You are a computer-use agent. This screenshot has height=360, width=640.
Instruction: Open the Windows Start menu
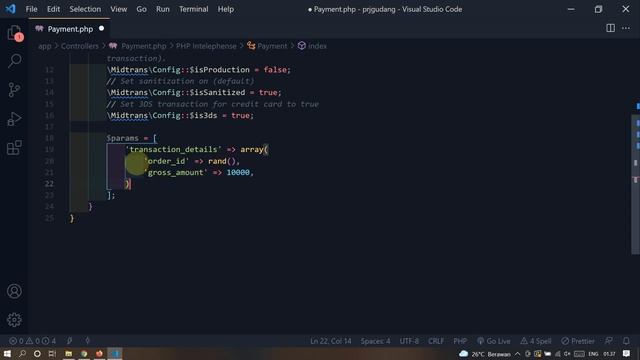7,353
